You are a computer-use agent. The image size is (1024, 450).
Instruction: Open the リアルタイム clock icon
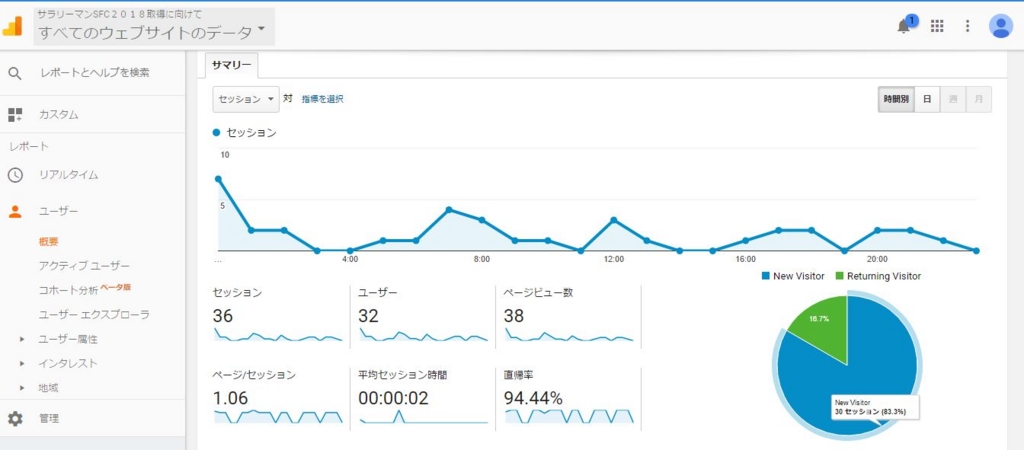[x=15, y=175]
